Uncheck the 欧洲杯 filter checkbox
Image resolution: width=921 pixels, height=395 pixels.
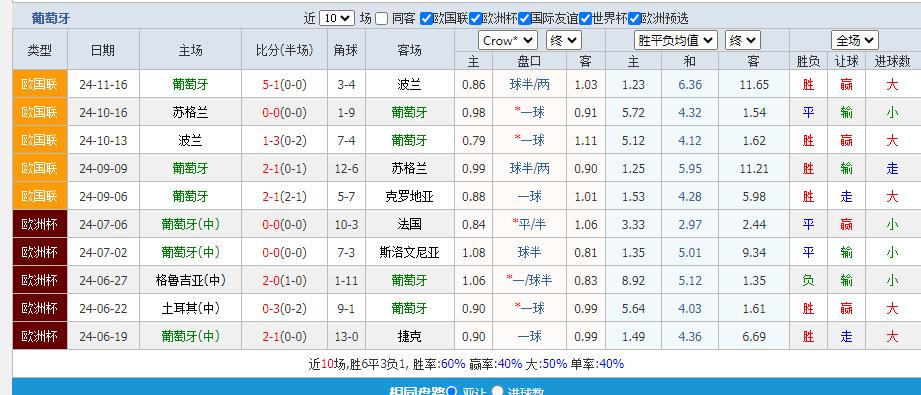click(x=475, y=18)
